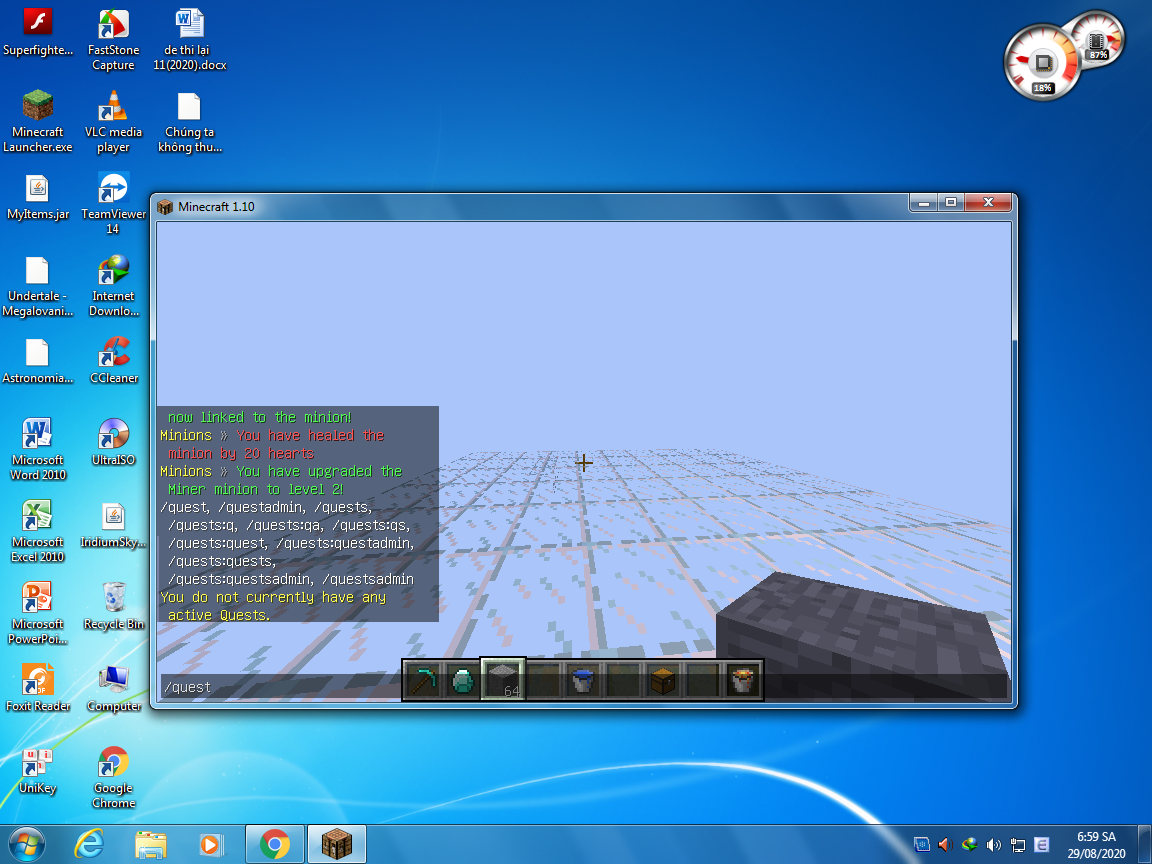This screenshot has width=1152, height=864.
Task: Open de thi lại 11(2020).docx file
Action: tap(190, 40)
